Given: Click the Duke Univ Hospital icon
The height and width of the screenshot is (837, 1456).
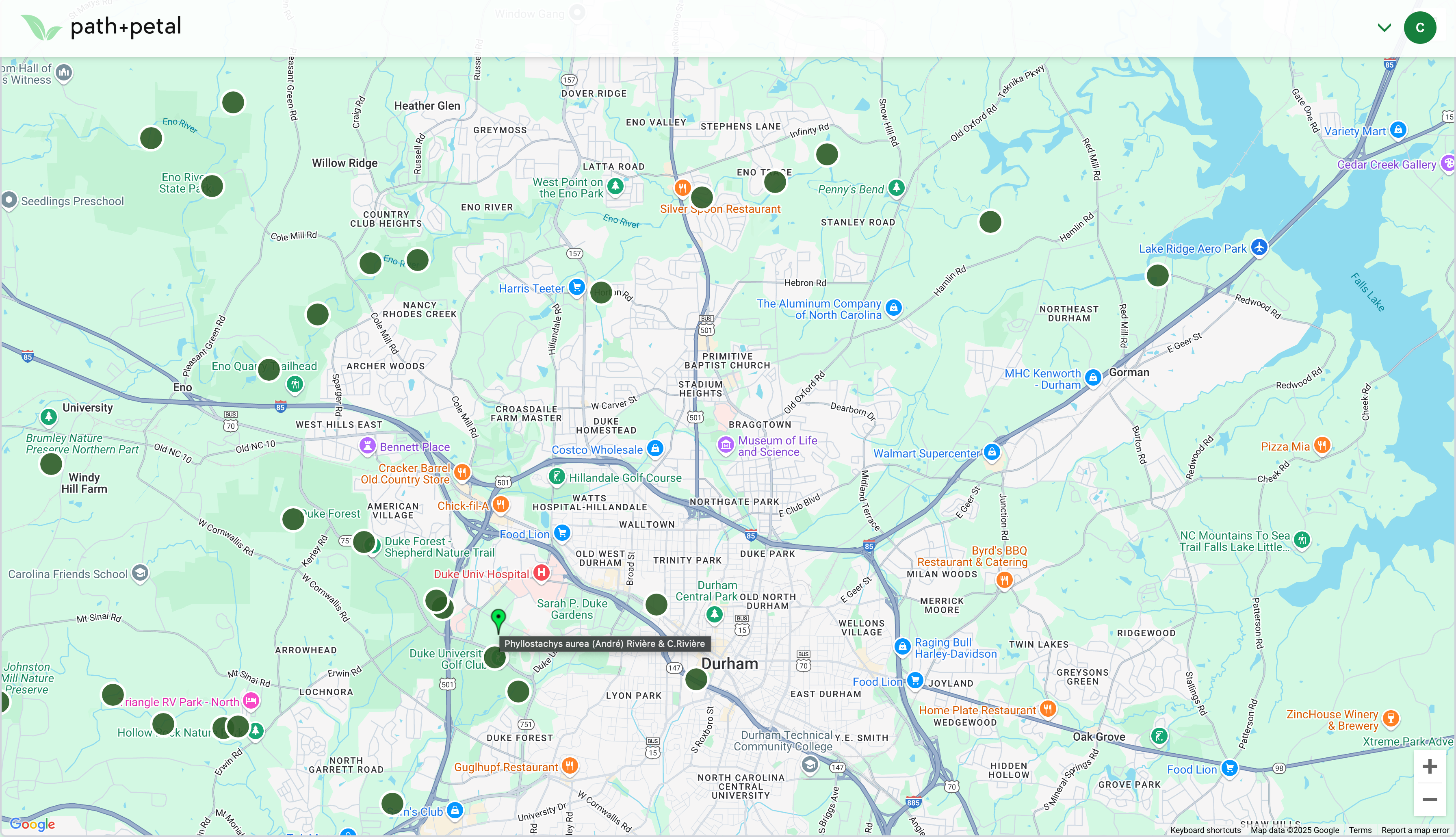Looking at the screenshot, I should click(x=541, y=572).
